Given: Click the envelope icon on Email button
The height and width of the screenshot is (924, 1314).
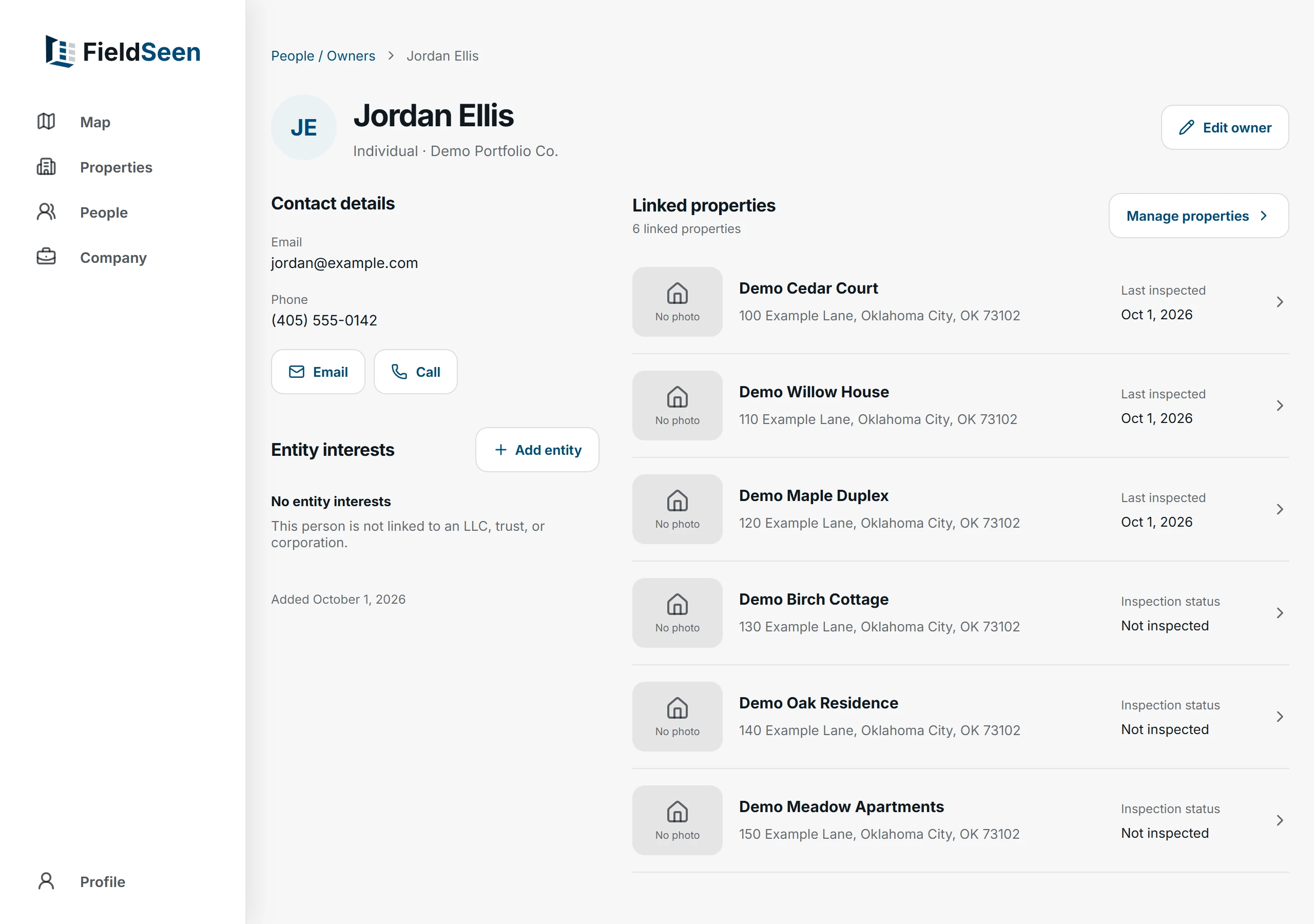Looking at the screenshot, I should click(297, 372).
